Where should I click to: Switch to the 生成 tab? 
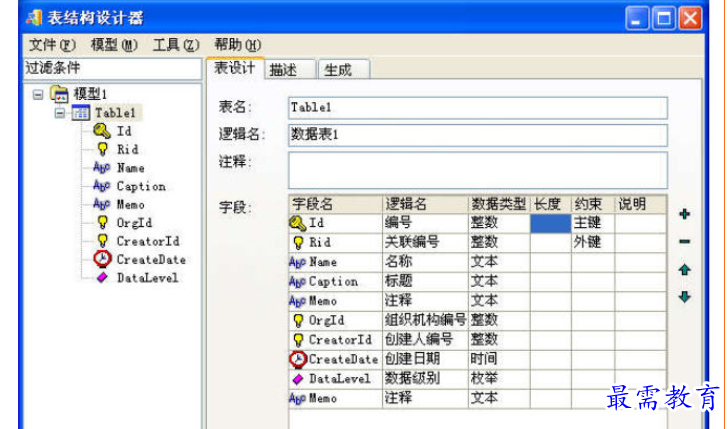tap(344, 70)
